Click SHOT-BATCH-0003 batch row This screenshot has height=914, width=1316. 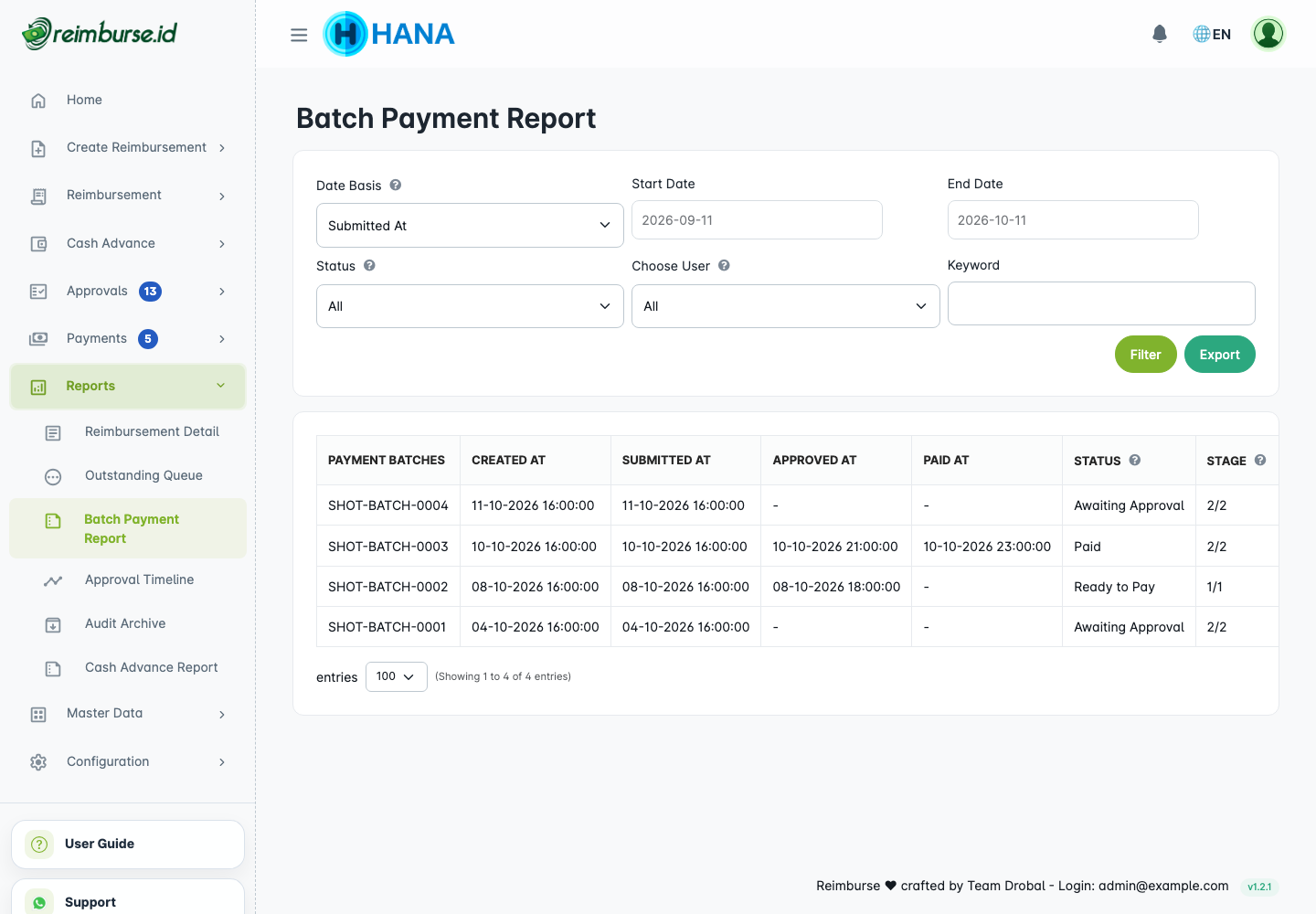797,546
